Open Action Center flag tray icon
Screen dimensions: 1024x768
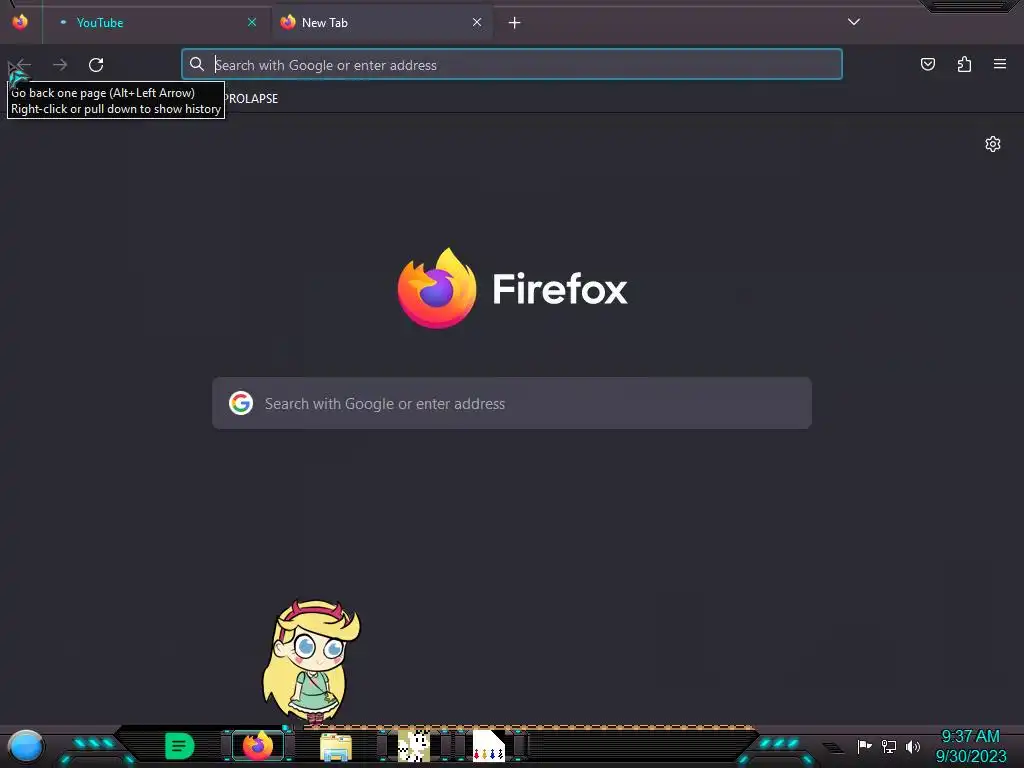click(x=864, y=746)
